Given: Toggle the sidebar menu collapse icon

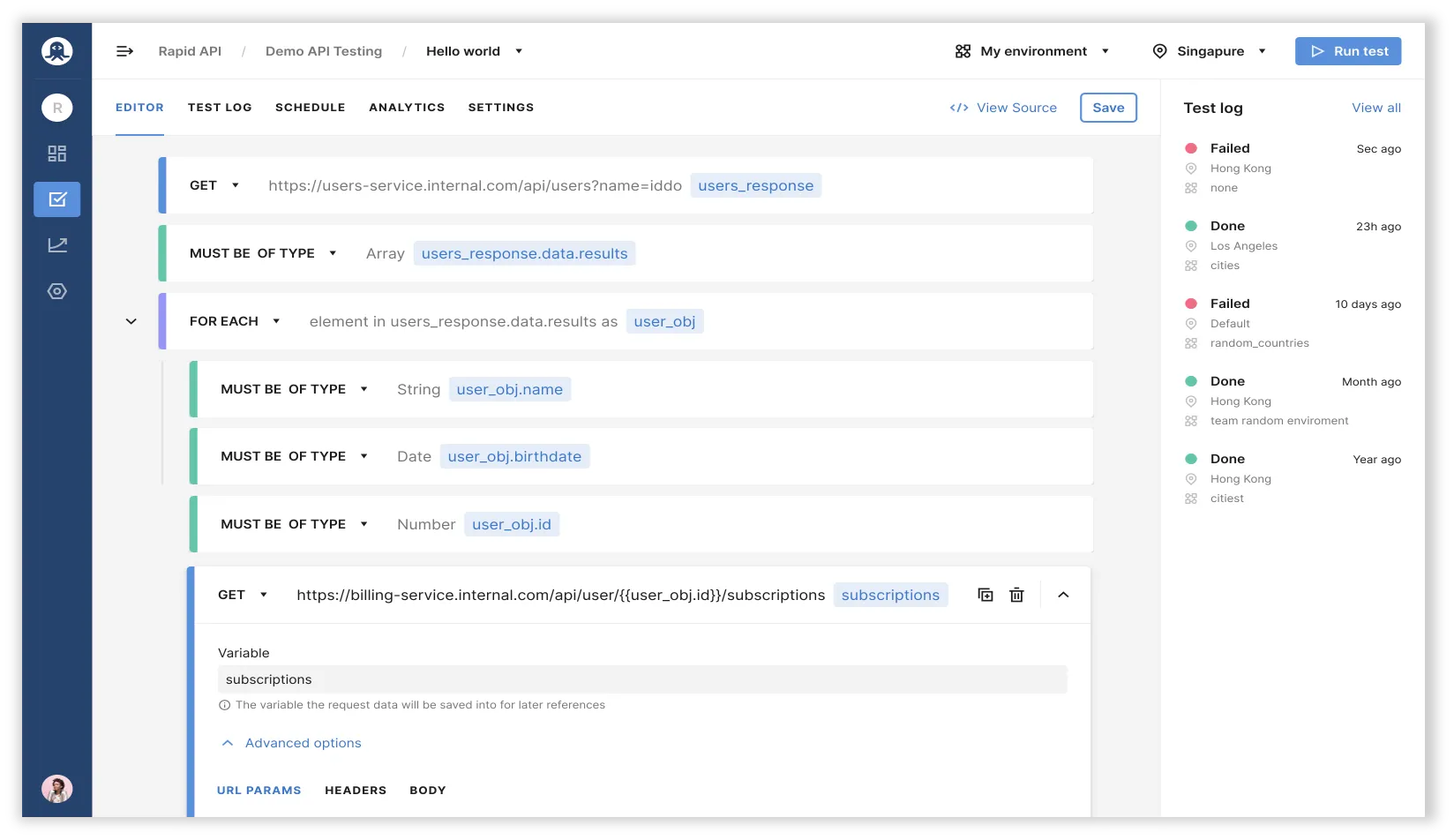Looking at the screenshot, I should click(124, 51).
